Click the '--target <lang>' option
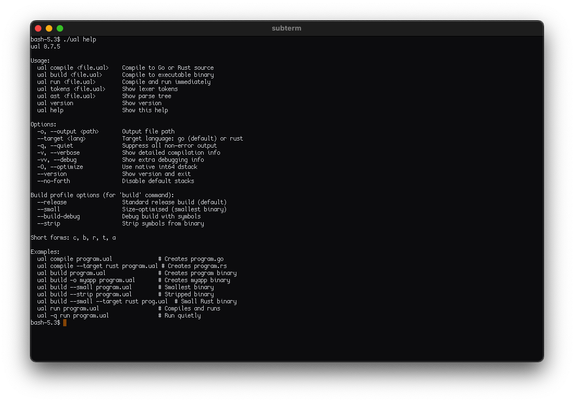 61,139
